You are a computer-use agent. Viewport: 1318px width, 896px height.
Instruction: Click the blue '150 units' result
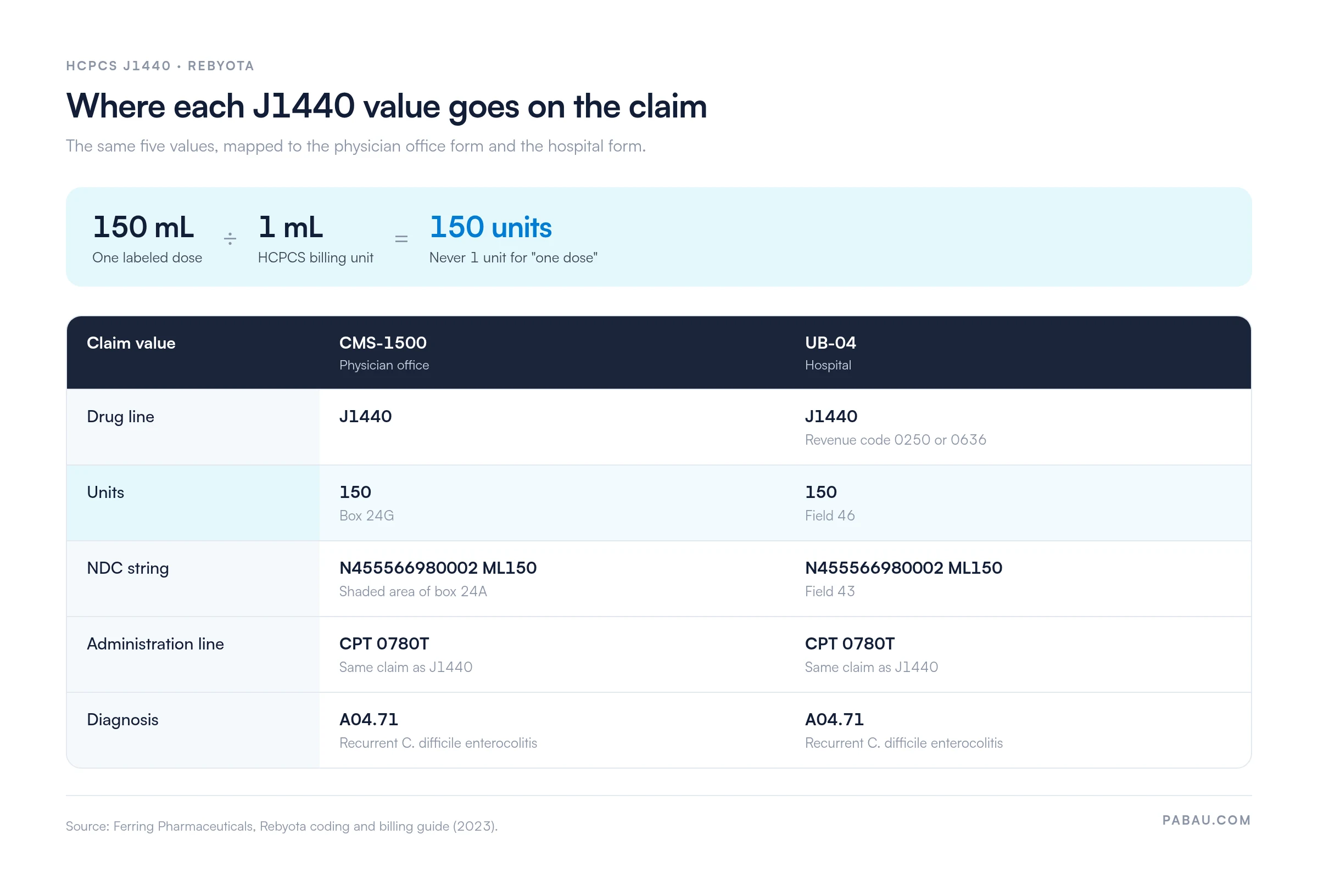490,227
